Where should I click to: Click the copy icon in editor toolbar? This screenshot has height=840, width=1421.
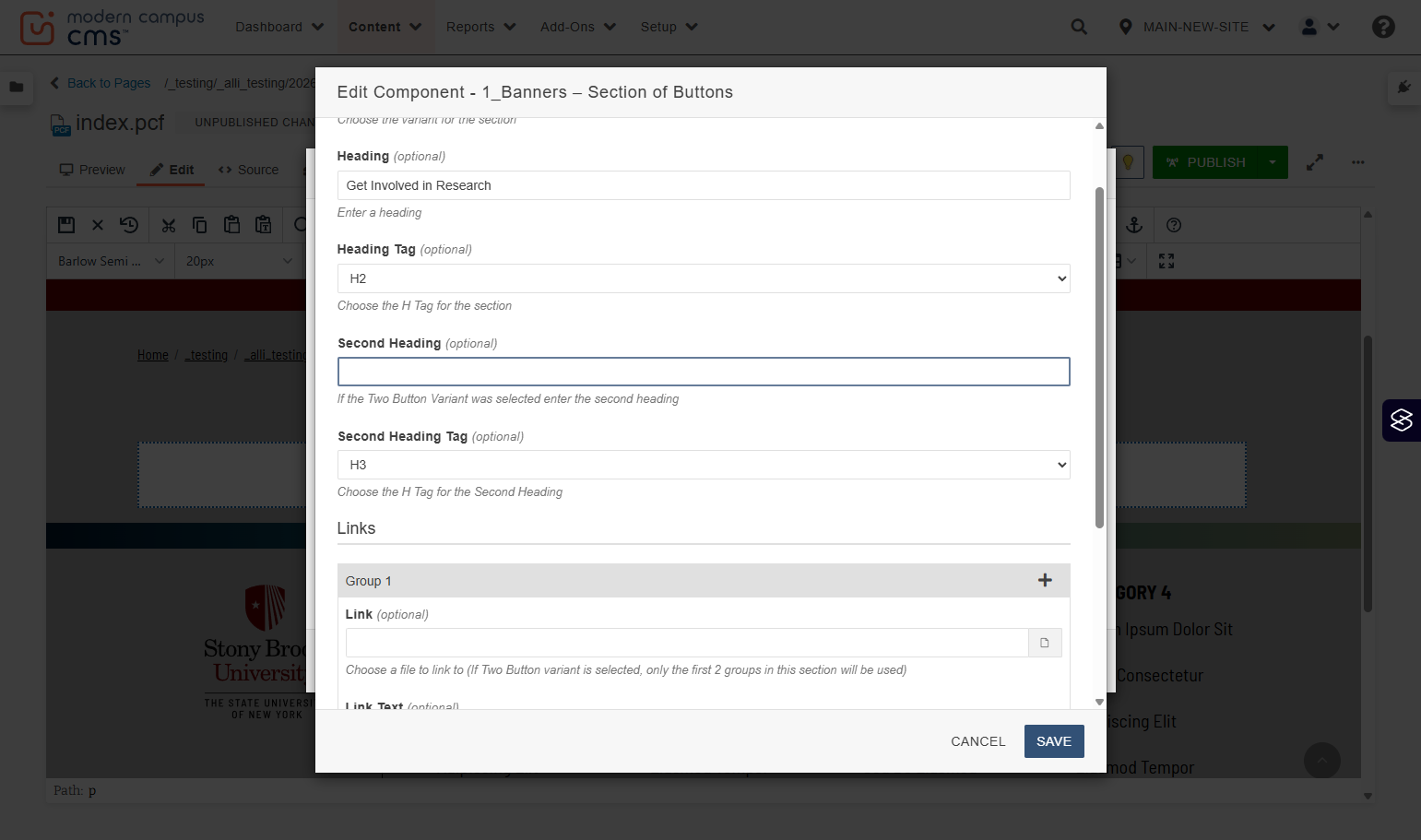(x=199, y=224)
